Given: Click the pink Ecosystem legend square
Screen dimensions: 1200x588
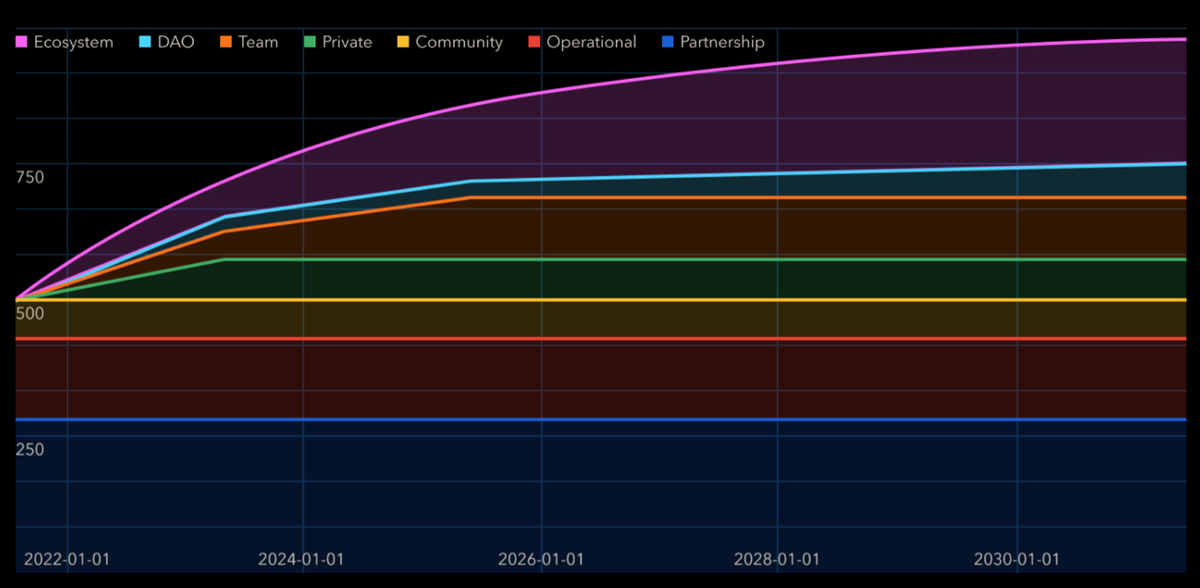Looking at the screenshot, I should pyautogui.click(x=22, y=42).
